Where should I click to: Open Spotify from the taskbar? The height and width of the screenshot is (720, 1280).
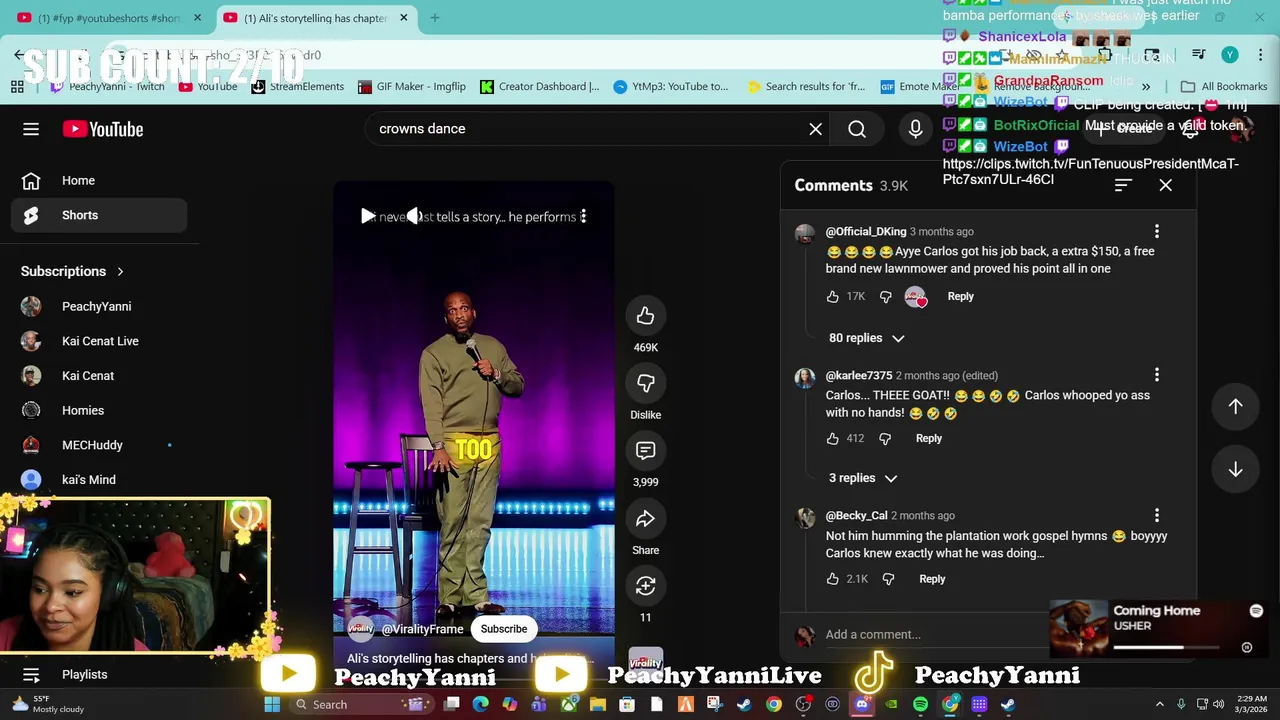click(920, 704)
